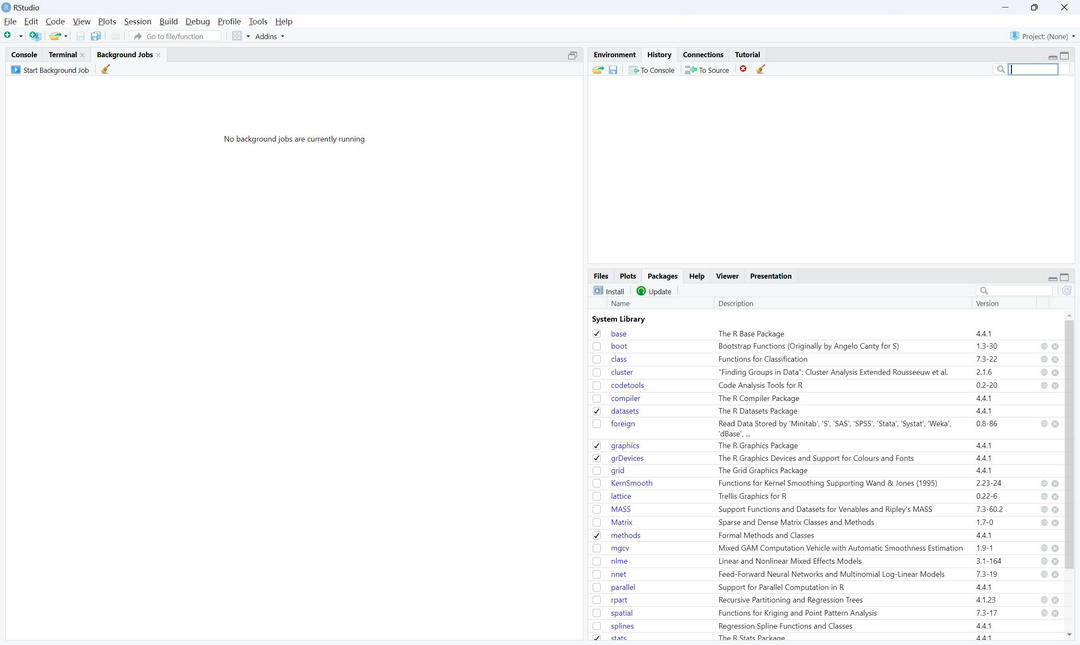Expand the open recent files dropdown
The height and width of the screenshot is (645, 1080).
click(x=64, y=35)
